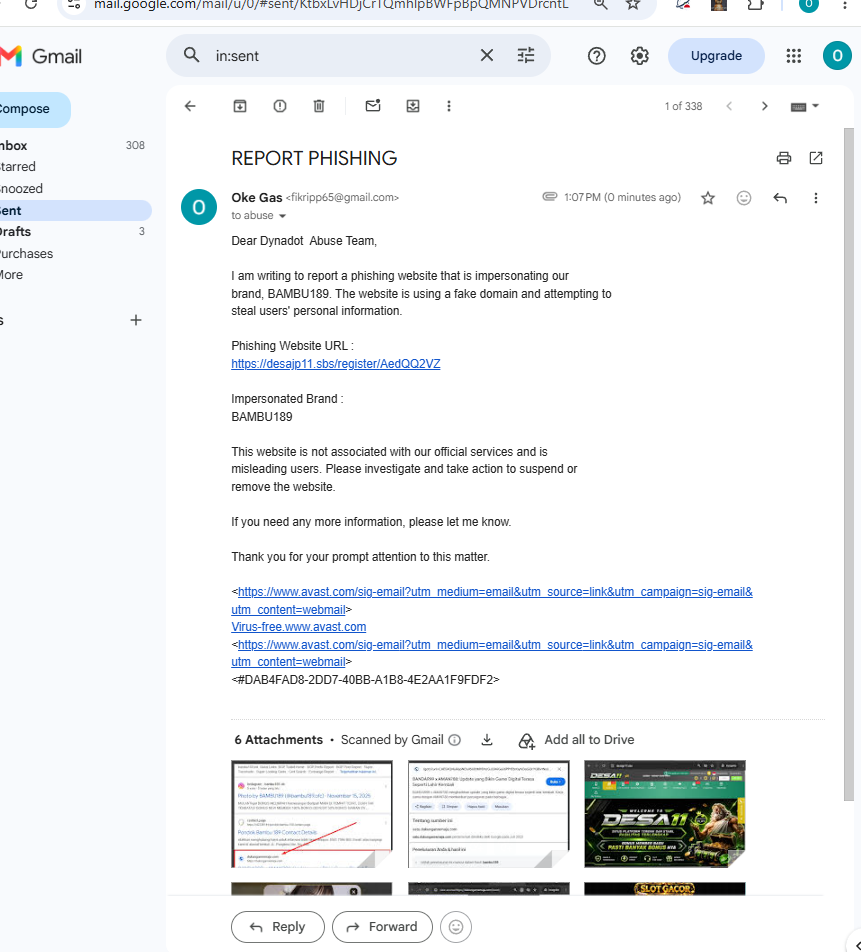Image resolution: width=861 pixels, height=952 pixels.
Task: Show the older message arrow
Action: click(764, 106)
